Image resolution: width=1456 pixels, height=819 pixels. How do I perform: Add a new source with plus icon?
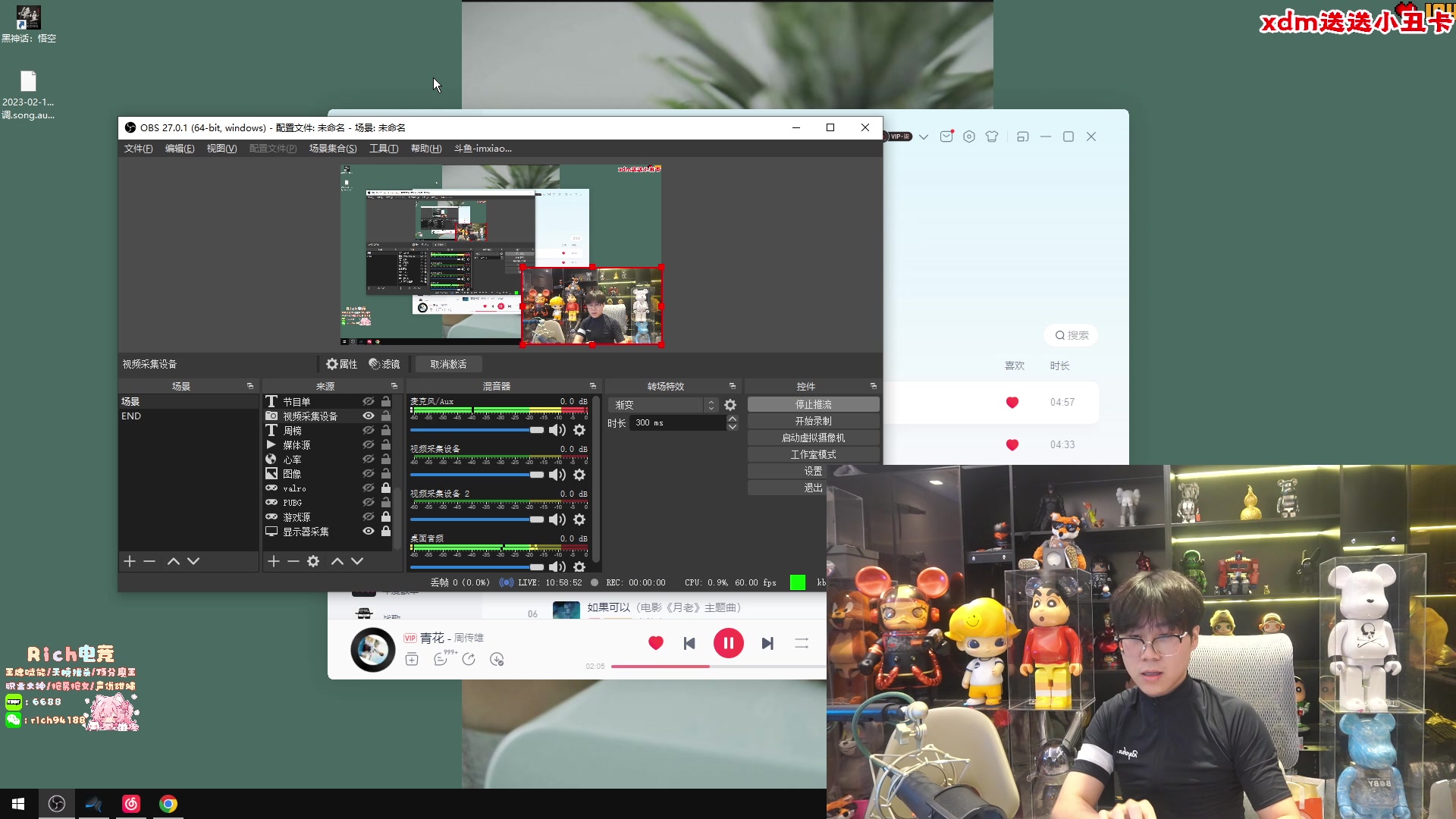274,561
